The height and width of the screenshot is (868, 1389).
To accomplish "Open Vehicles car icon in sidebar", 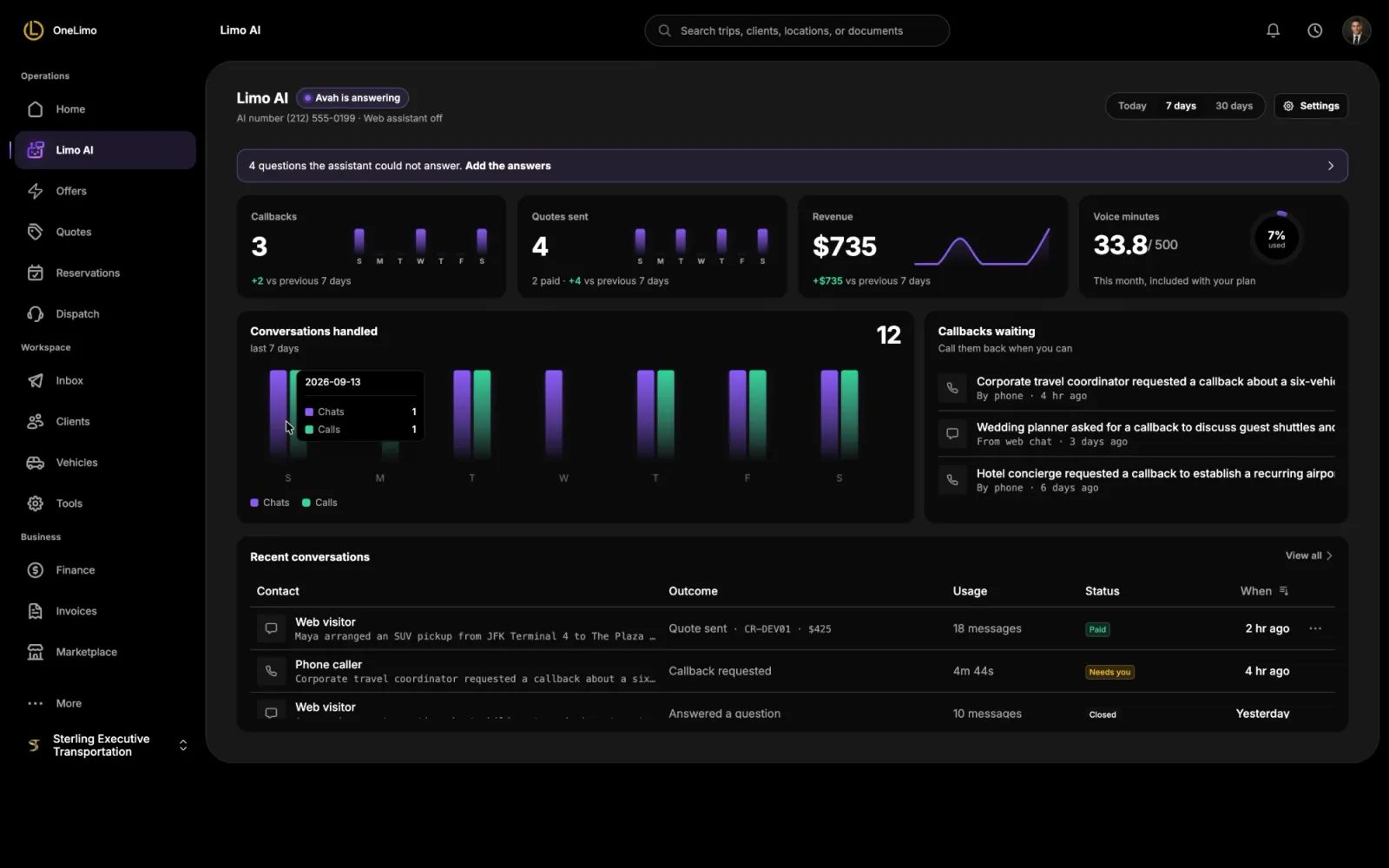I will click(36, 463).
